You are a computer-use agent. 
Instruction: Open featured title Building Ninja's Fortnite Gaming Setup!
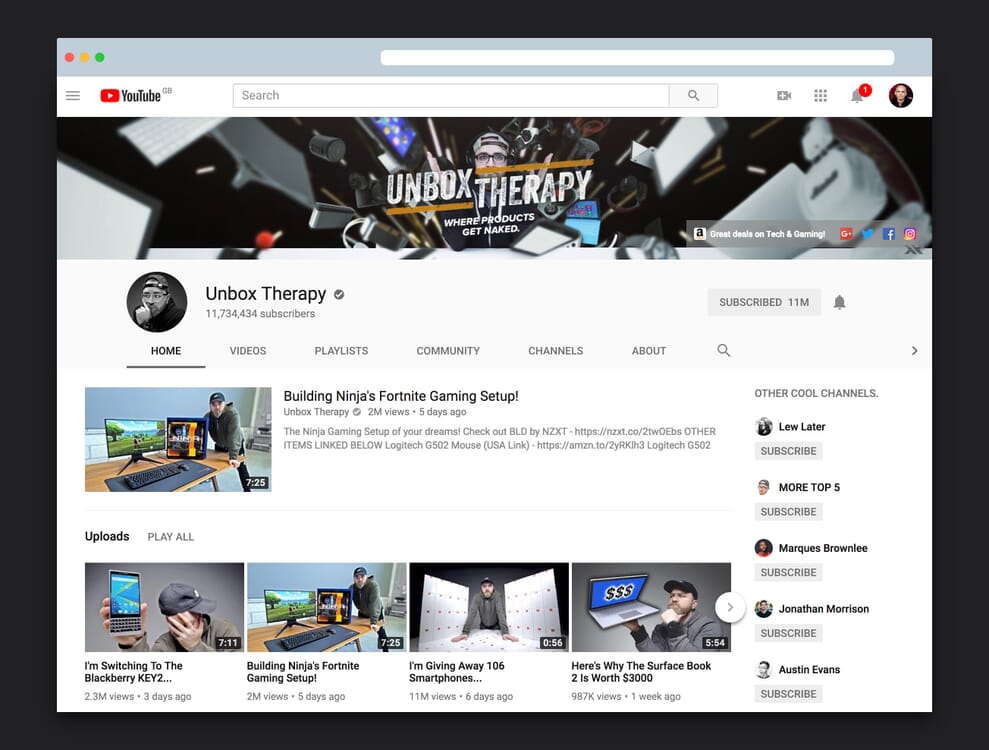(401, 396)
